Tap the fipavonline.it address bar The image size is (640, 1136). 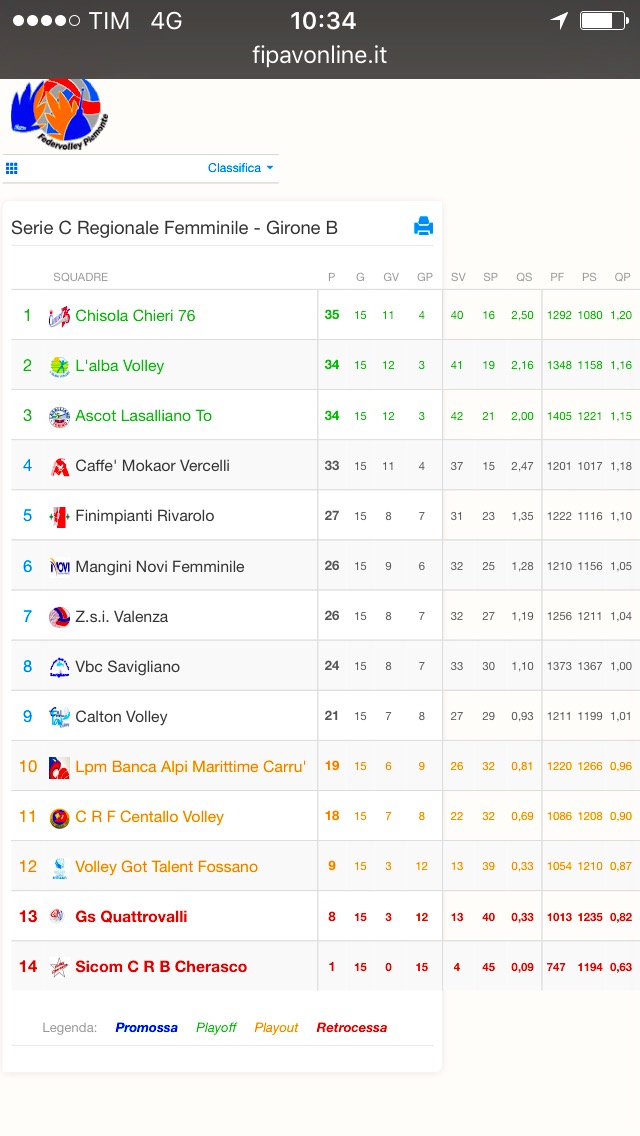[x=320, y=55]
